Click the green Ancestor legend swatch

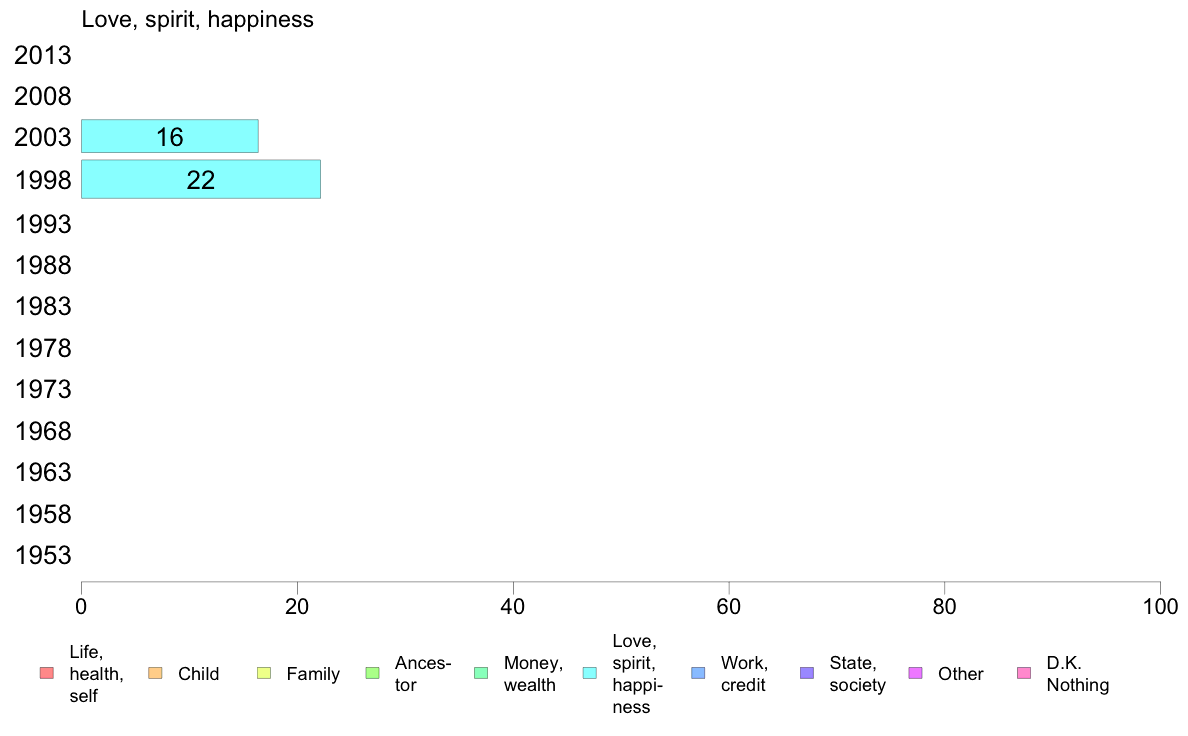pyautogui.click(x=372, y=673)
